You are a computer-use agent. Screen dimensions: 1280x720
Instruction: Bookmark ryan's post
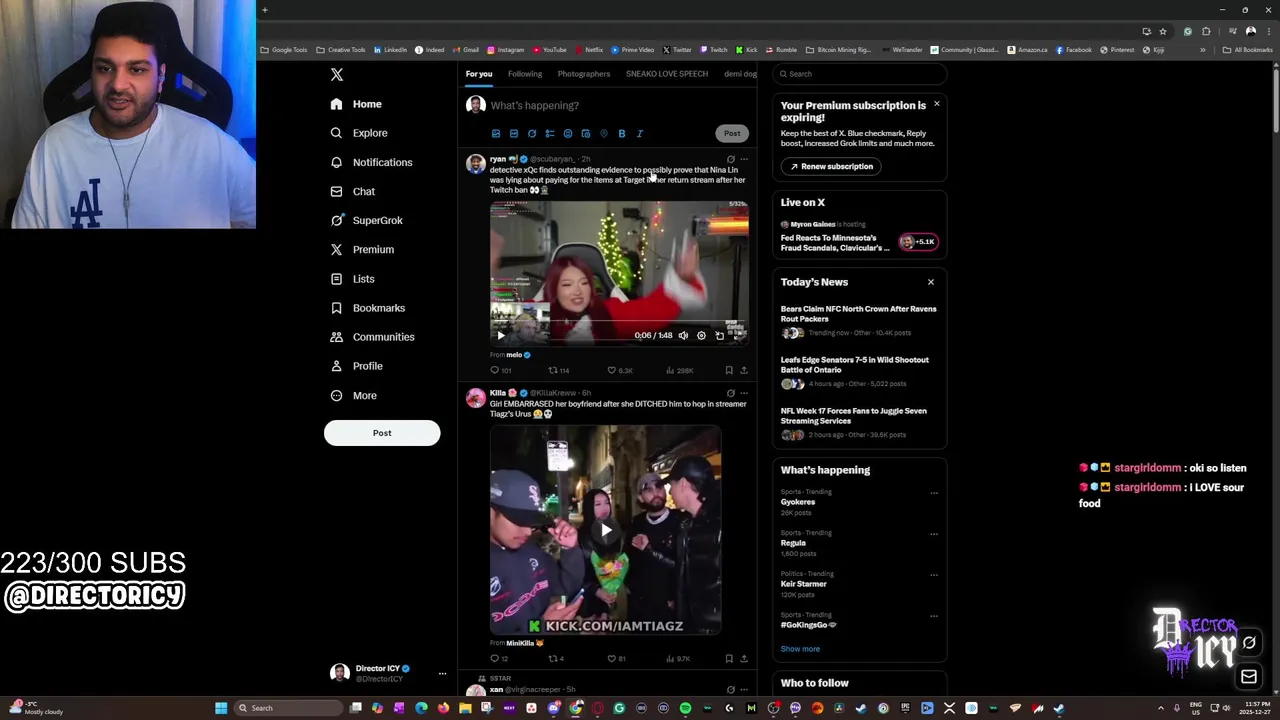point(728,370)
